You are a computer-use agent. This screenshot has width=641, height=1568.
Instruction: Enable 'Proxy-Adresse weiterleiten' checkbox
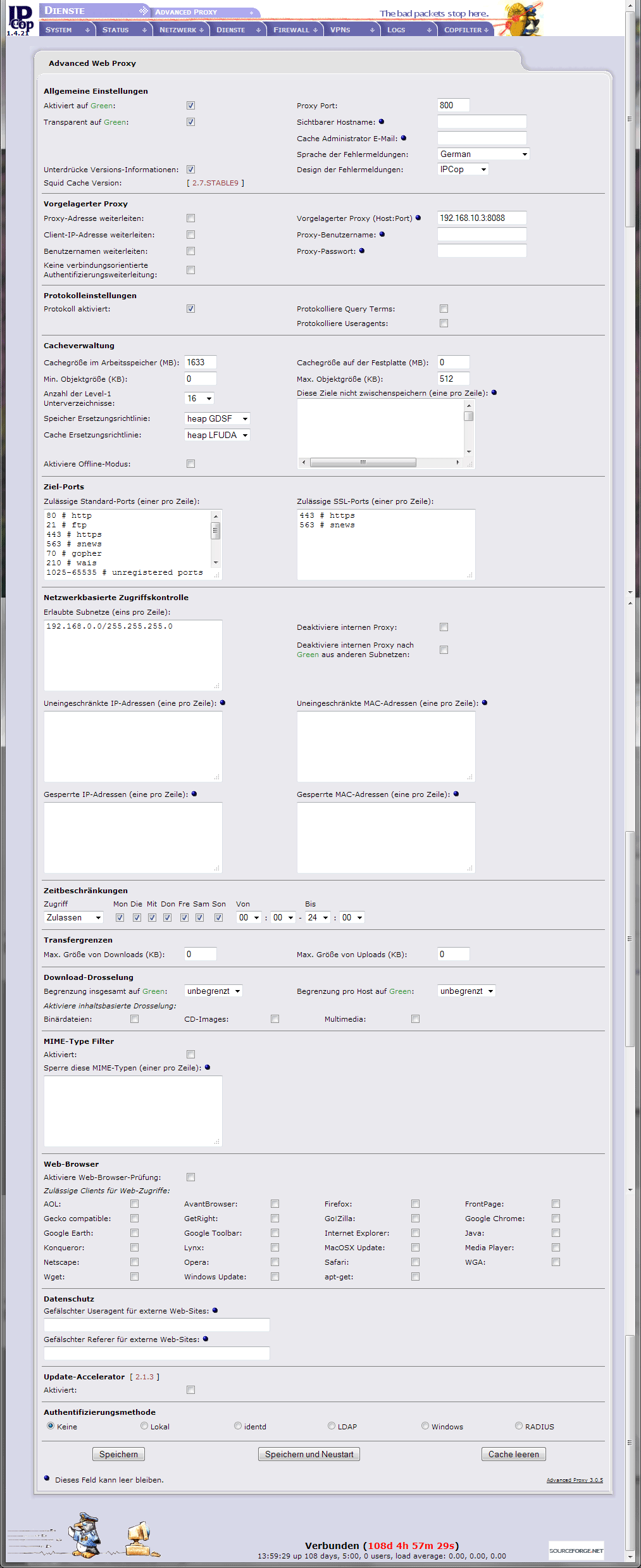(190, 218)
